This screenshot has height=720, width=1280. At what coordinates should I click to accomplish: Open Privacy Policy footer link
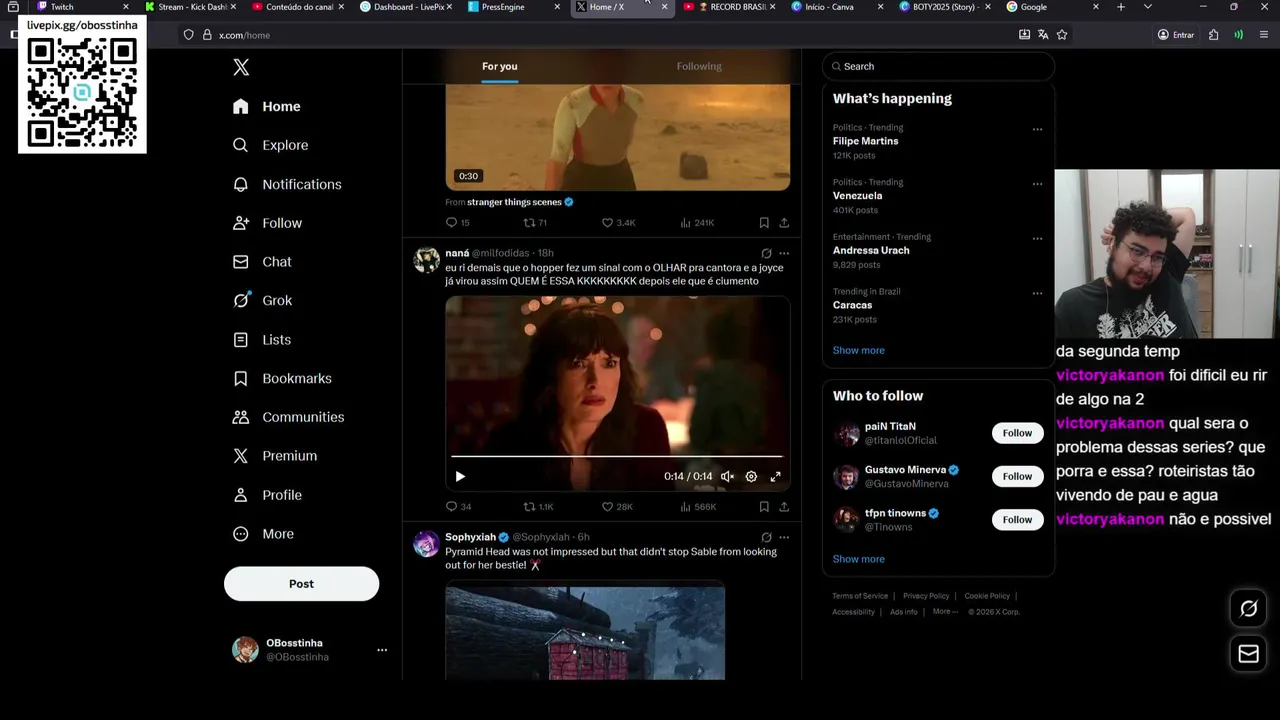[926, 596]
